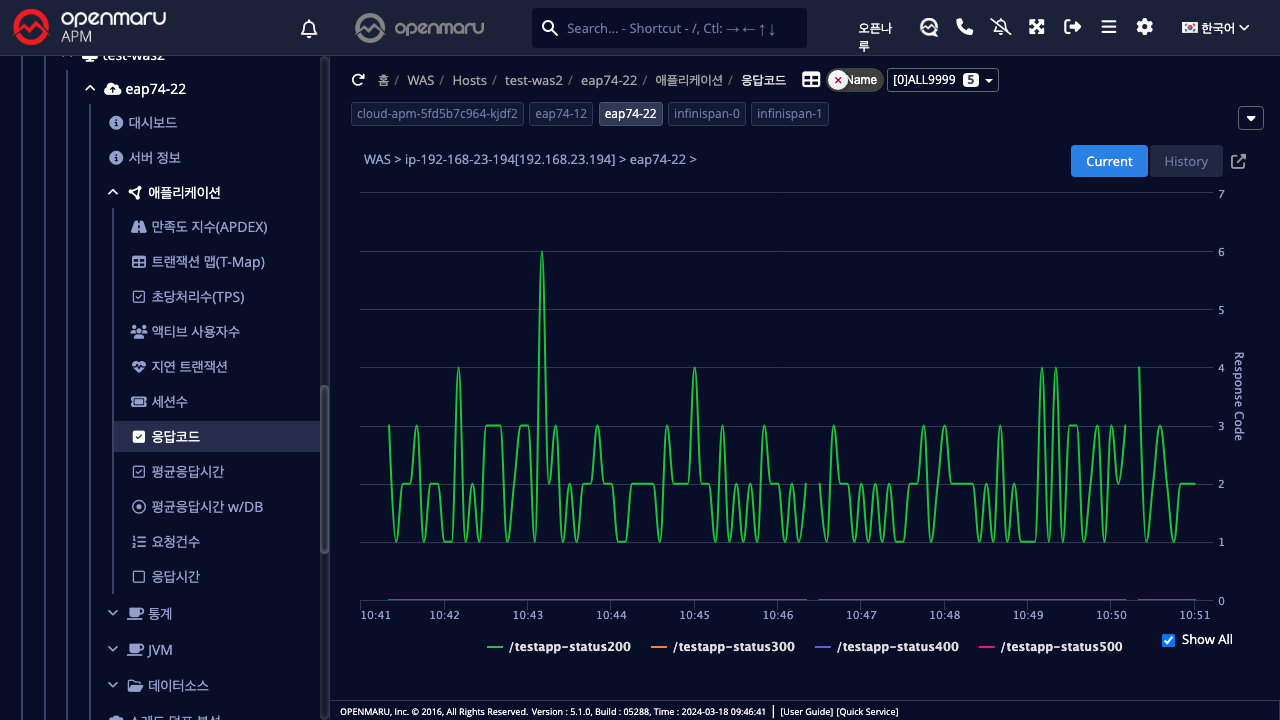The width and height of the screenshot is (1280, 720).
Task: Click the phone call icon in header
Action: coord(964,27)
